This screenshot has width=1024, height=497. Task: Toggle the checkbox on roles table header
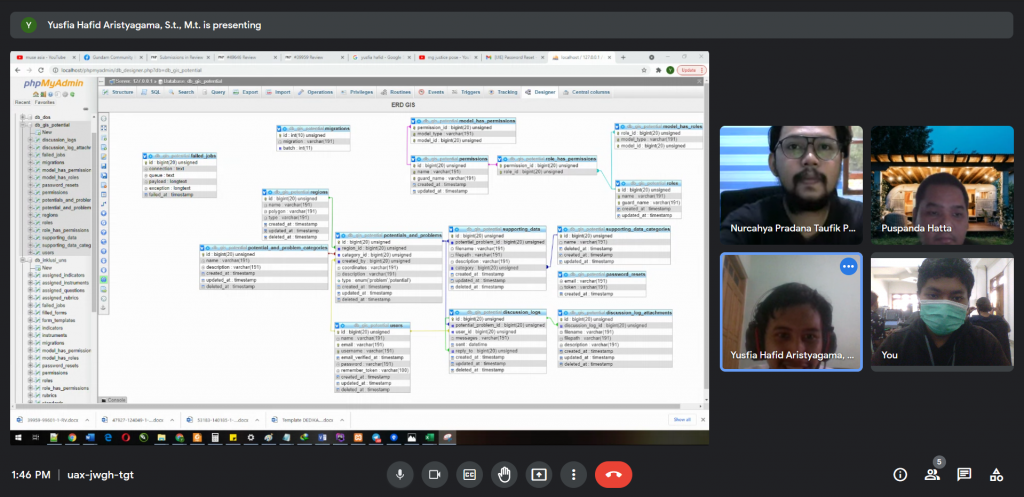click(617, 184)
